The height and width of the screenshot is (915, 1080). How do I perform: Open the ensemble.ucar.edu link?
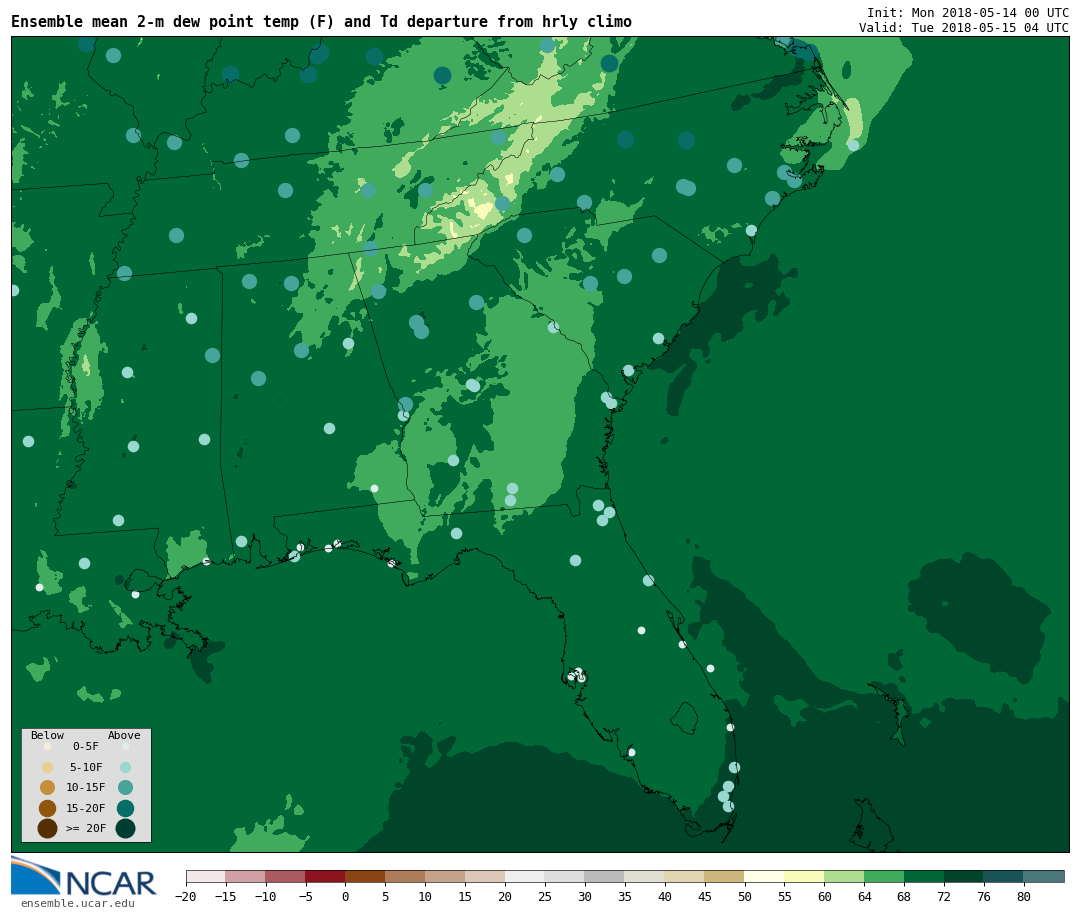tap(77, 903)
